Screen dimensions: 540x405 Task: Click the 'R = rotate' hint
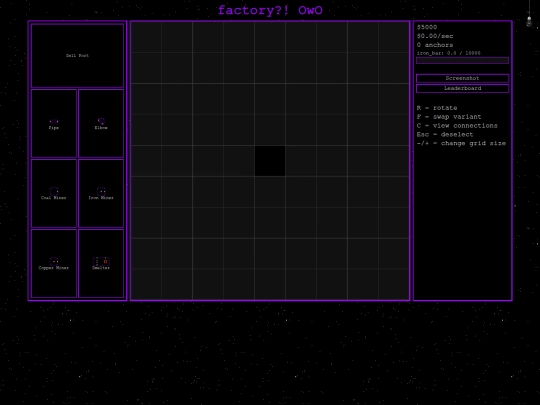coord(437,108)
